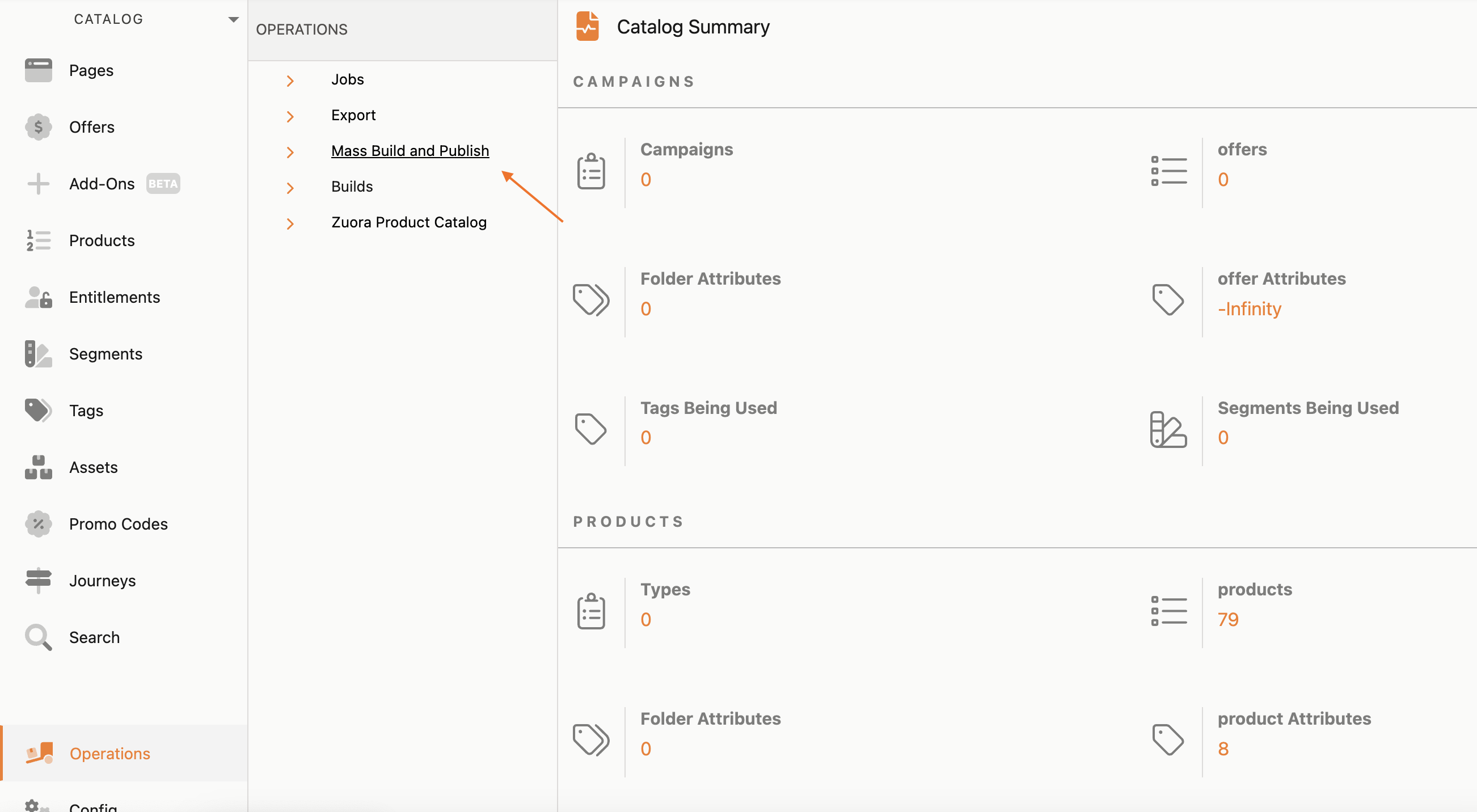Click the Add-Ons plus icon
The height and width of the screenshot is (812, 1477).
pyautogui.click(x=39, y=183)
